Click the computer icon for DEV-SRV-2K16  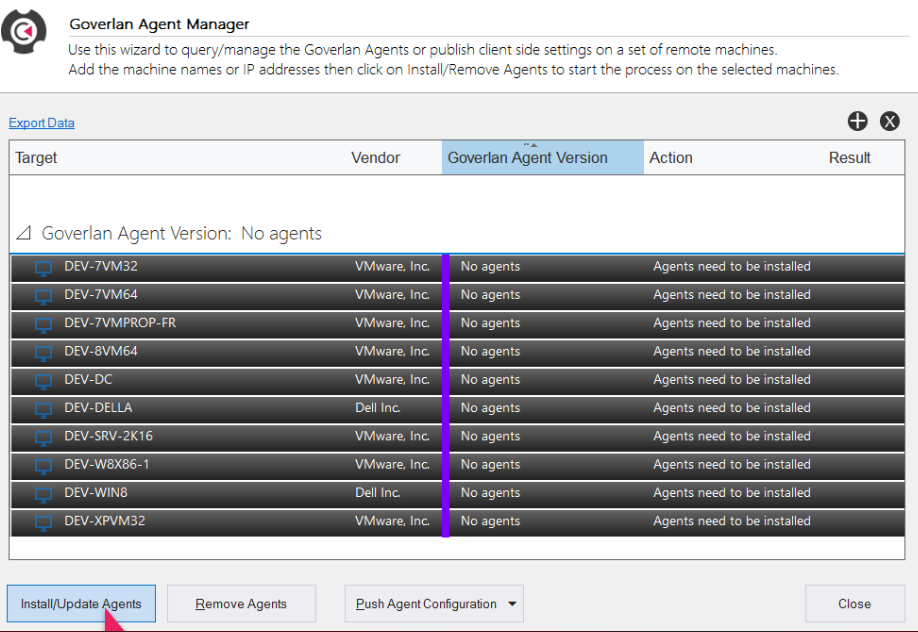click(x=43, y=438)
